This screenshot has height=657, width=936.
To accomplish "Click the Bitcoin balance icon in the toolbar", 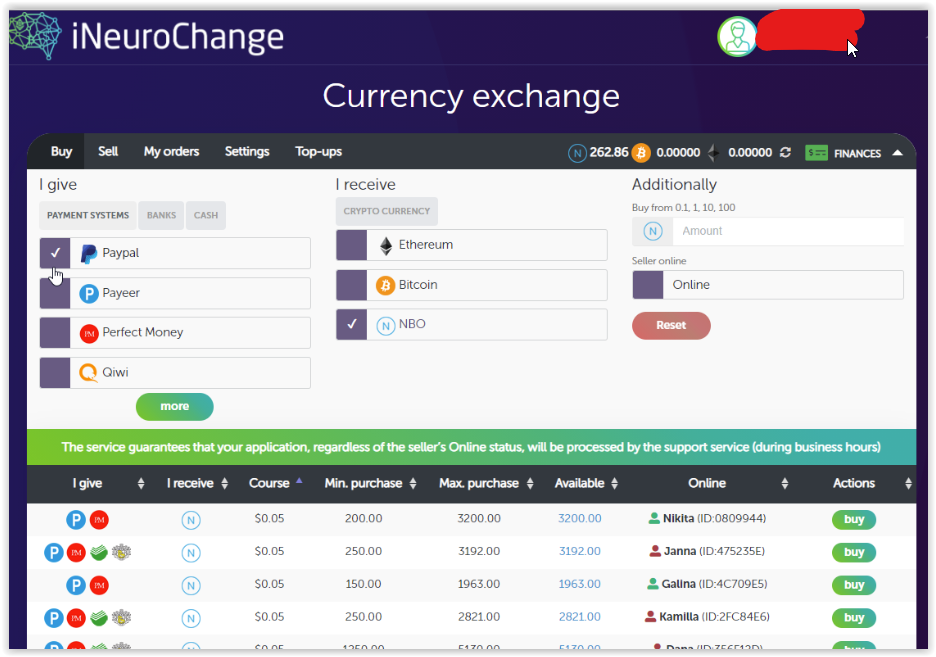I will pos(641,153).
